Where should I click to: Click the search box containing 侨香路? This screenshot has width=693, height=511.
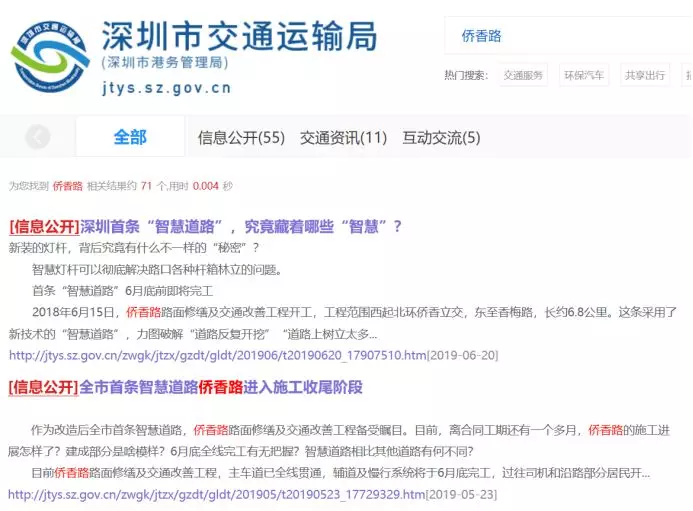(x=568, y=35)
